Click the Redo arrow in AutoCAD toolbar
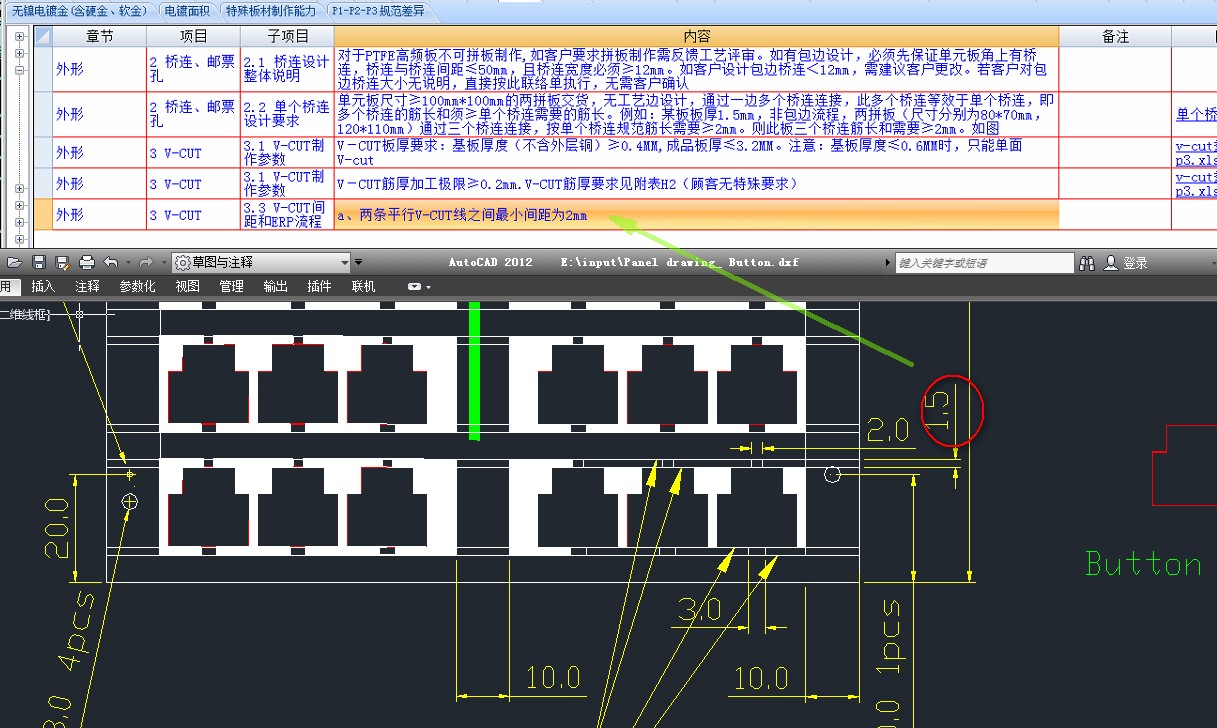 pyautogui.click(x=145, y=262)
